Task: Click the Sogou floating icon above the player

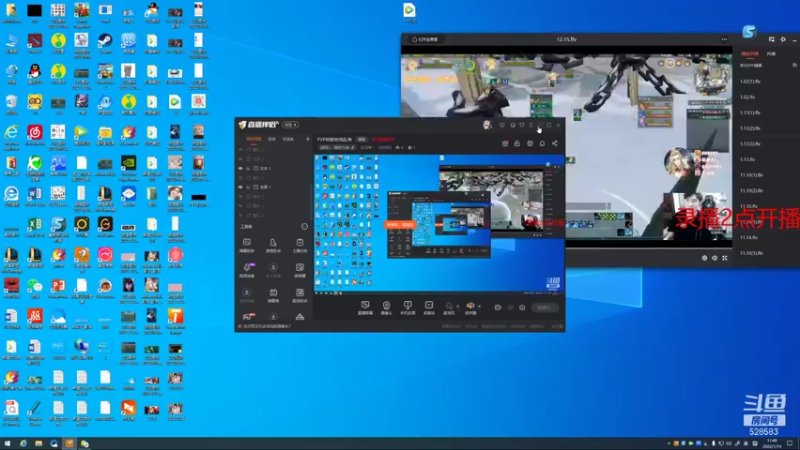Action: tap(749, 32)
